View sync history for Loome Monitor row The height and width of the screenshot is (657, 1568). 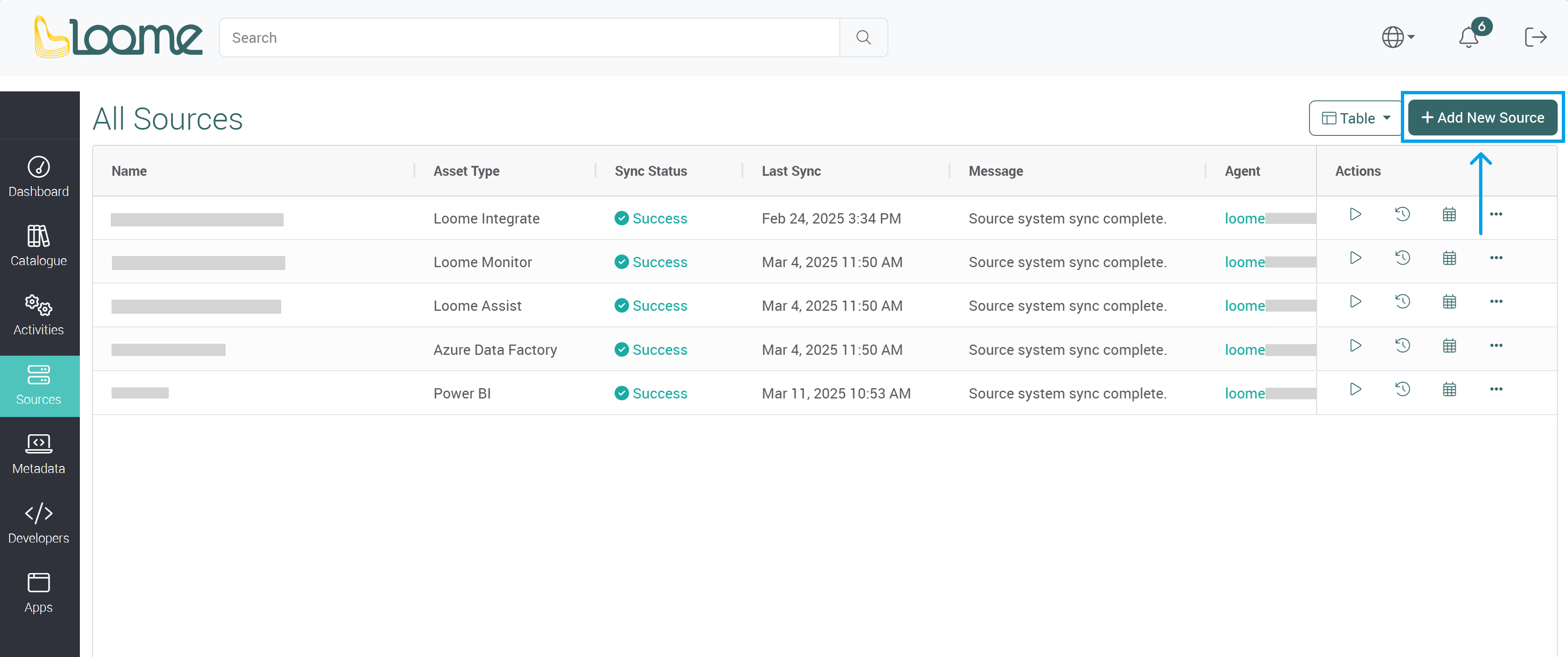(1403, 258)
